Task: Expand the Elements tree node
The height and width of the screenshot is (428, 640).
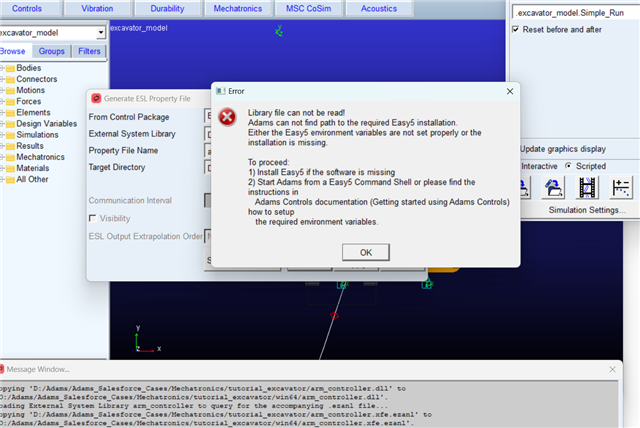Action: [2, 112]
